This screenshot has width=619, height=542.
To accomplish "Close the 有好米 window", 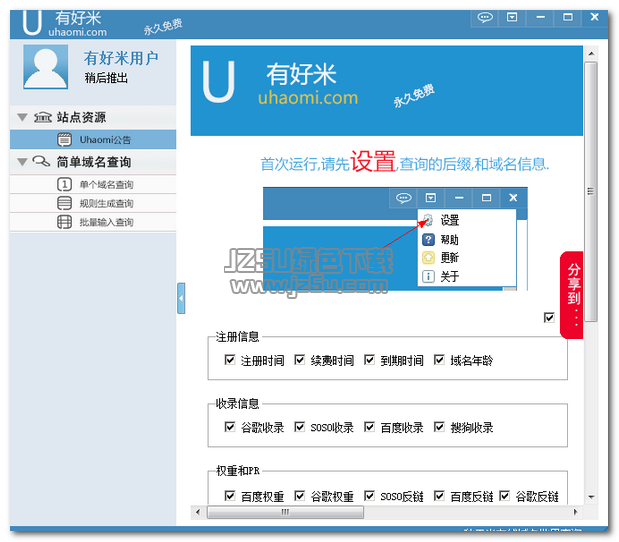I will click(x=595, y=17).
